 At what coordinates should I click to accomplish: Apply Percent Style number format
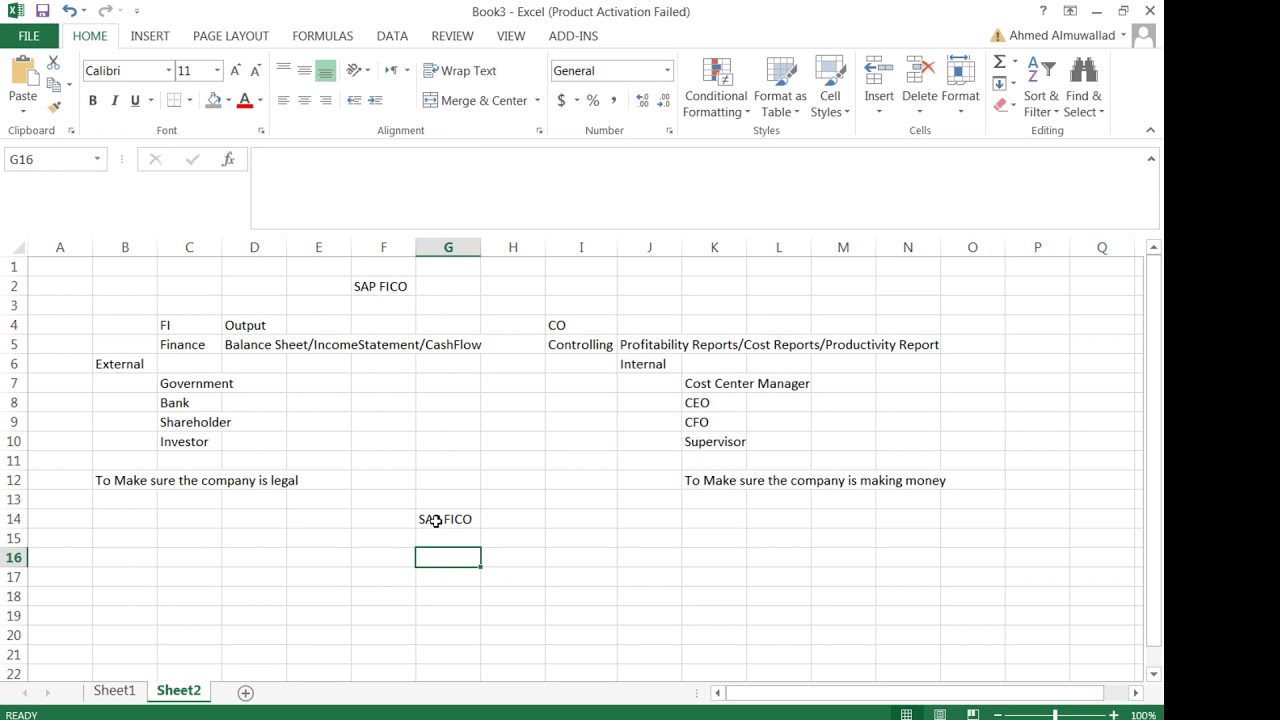593,100
